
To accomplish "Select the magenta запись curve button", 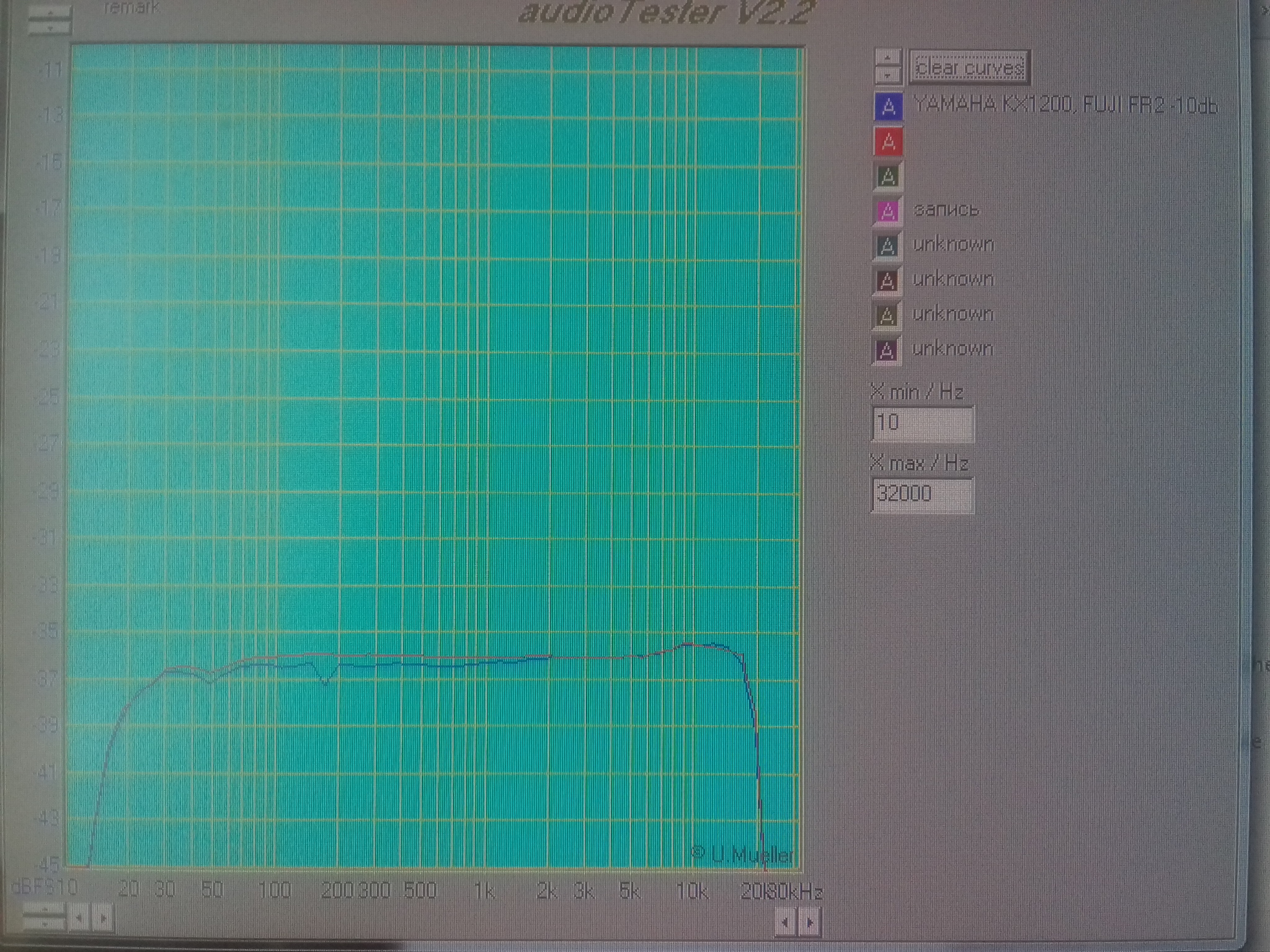I will [888, 211].
